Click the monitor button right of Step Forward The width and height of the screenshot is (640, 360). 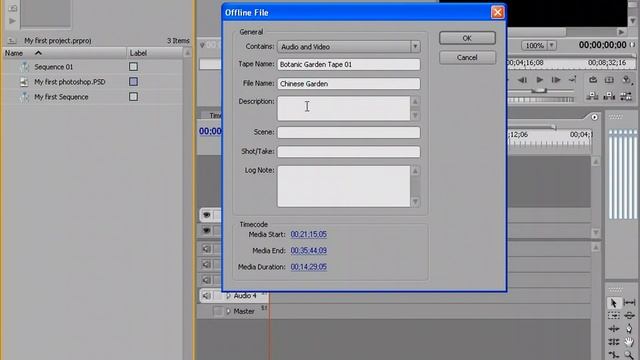point(572,80)
